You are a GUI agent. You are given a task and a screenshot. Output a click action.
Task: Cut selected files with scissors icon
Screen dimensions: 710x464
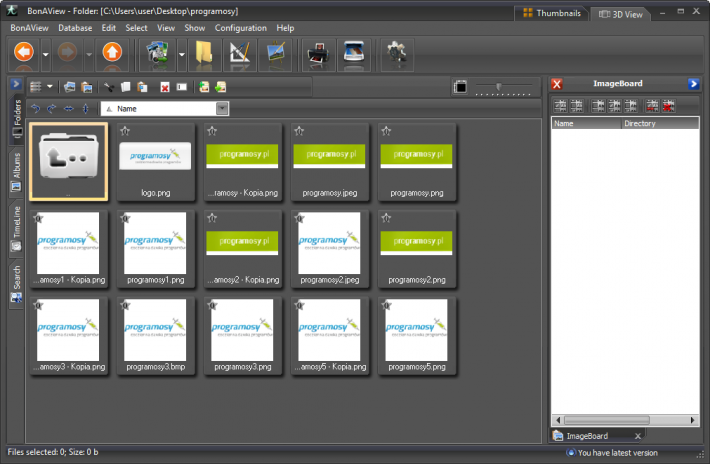pos(109,87)
